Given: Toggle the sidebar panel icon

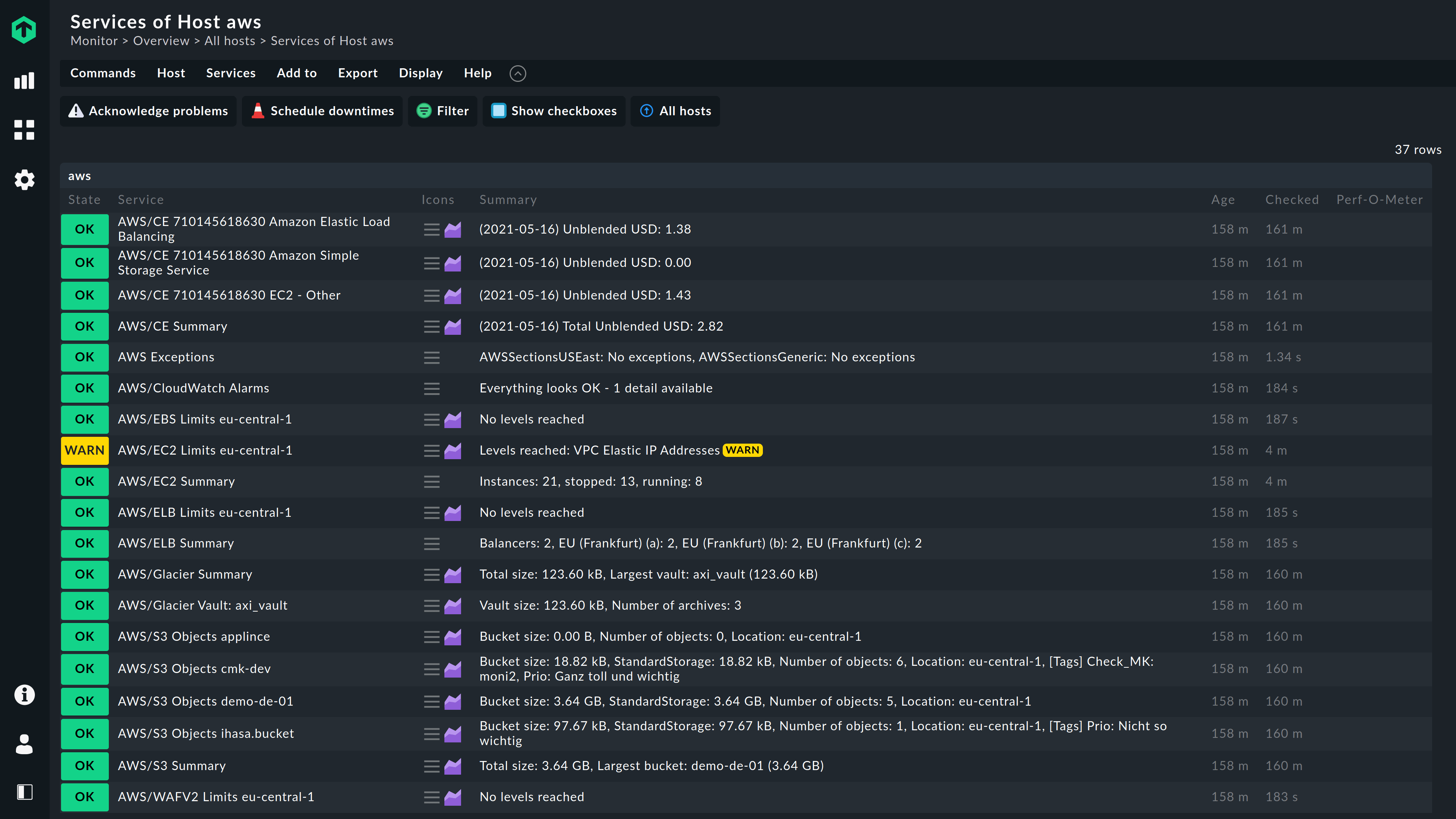Looking at the screenshot, I should pos(24,792).
